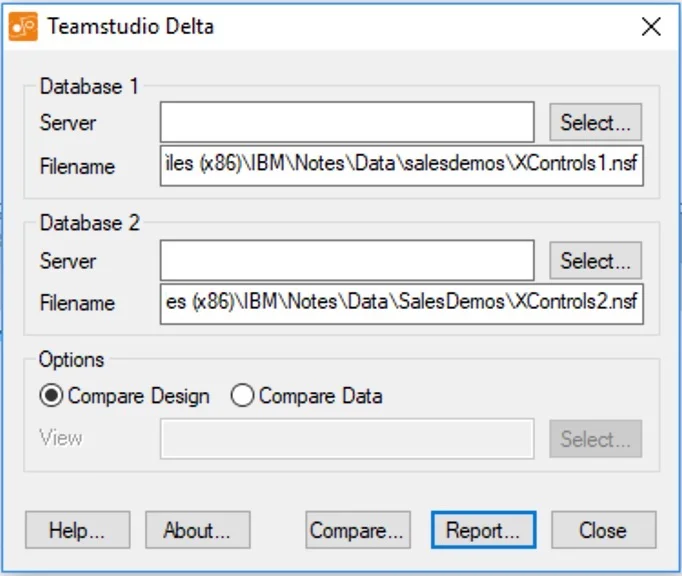Image resolution: width=682 pixels, height=576 pixels.
Task: Click the disabled View input field
Action: (347, 439)
